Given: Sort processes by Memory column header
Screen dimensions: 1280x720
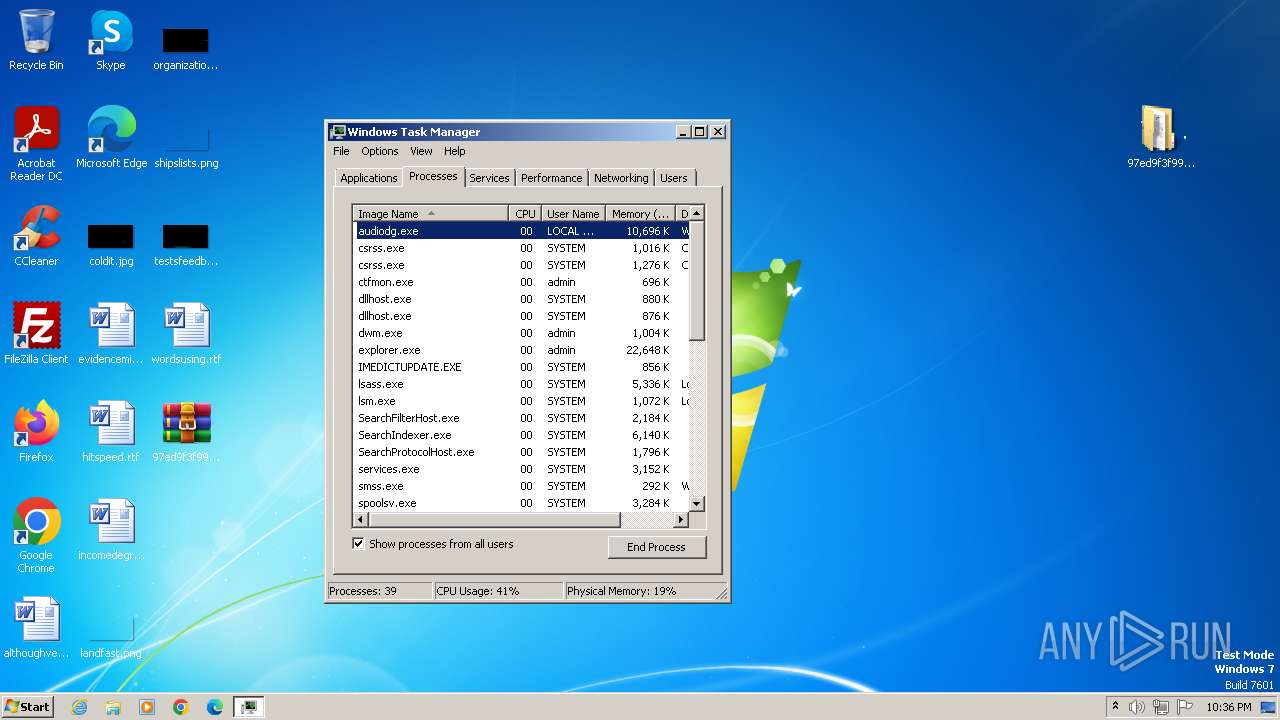Looking at the screenshot, I should tap(641, 213).
